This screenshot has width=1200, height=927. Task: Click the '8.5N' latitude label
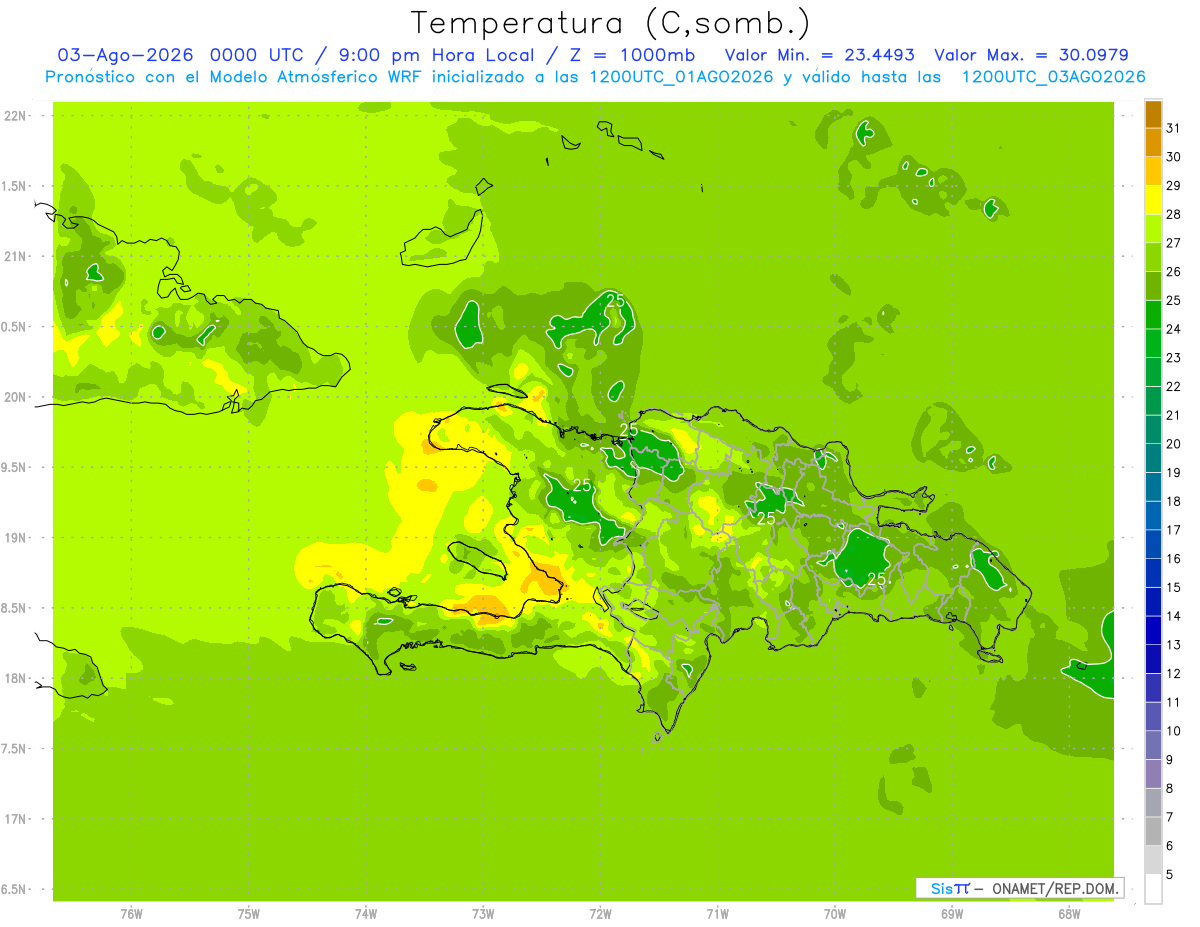(x=15, y=608)
